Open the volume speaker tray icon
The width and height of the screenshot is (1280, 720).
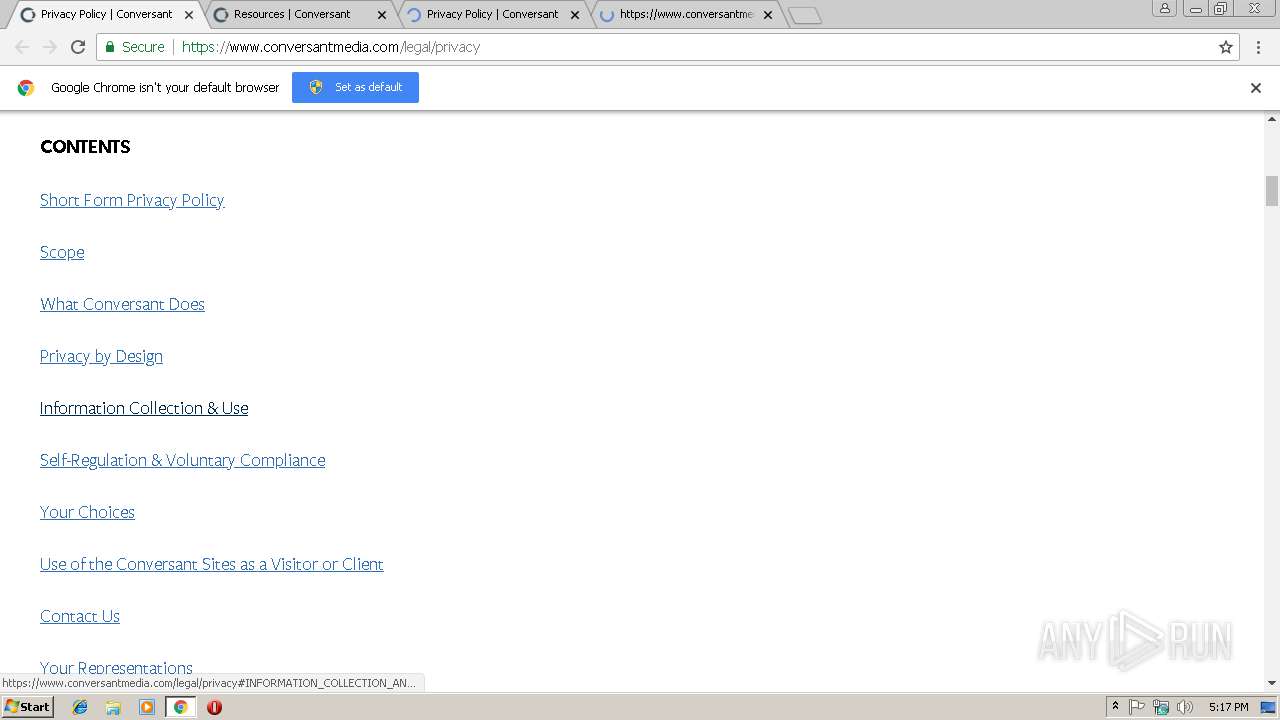coord(1185,707)
